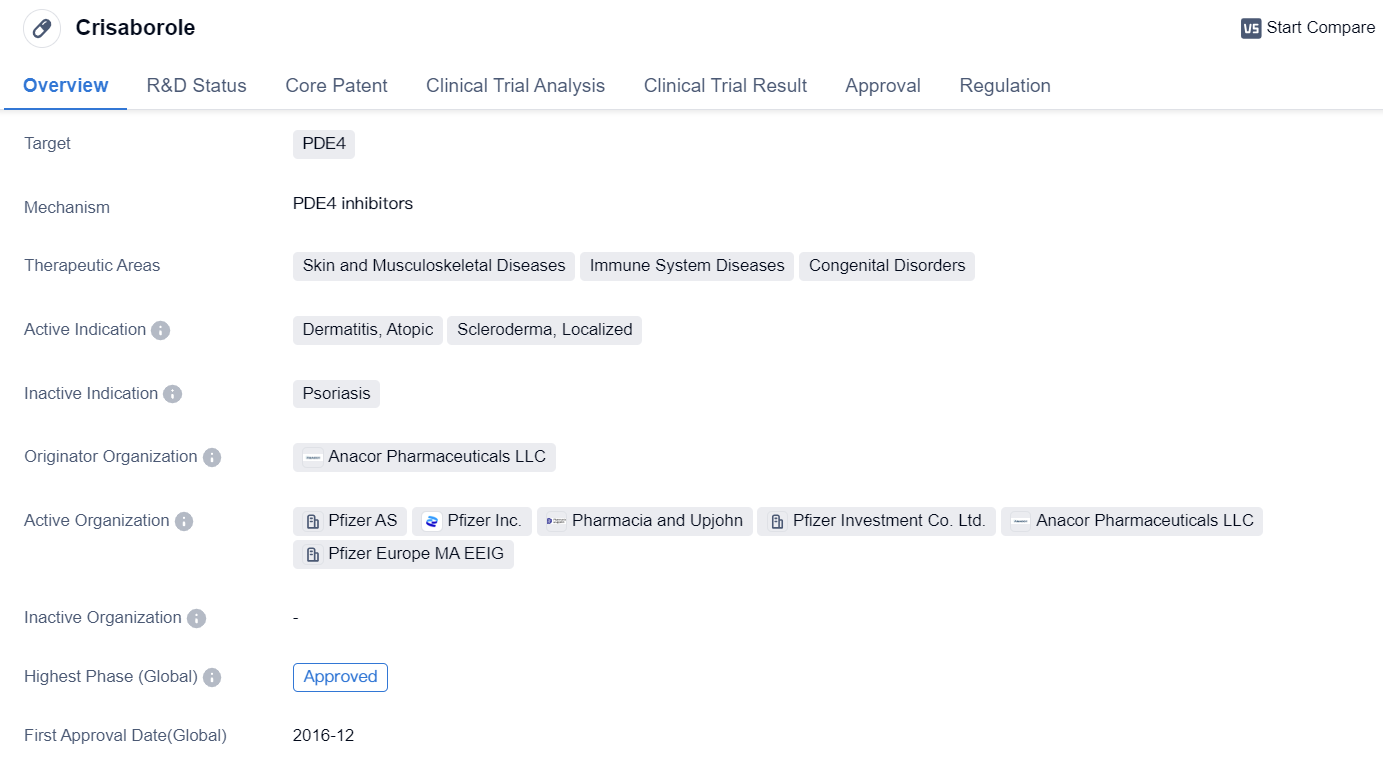Click info icon next to Active Indication
This screenshot has height=769, width=1383.
[160, 330]
